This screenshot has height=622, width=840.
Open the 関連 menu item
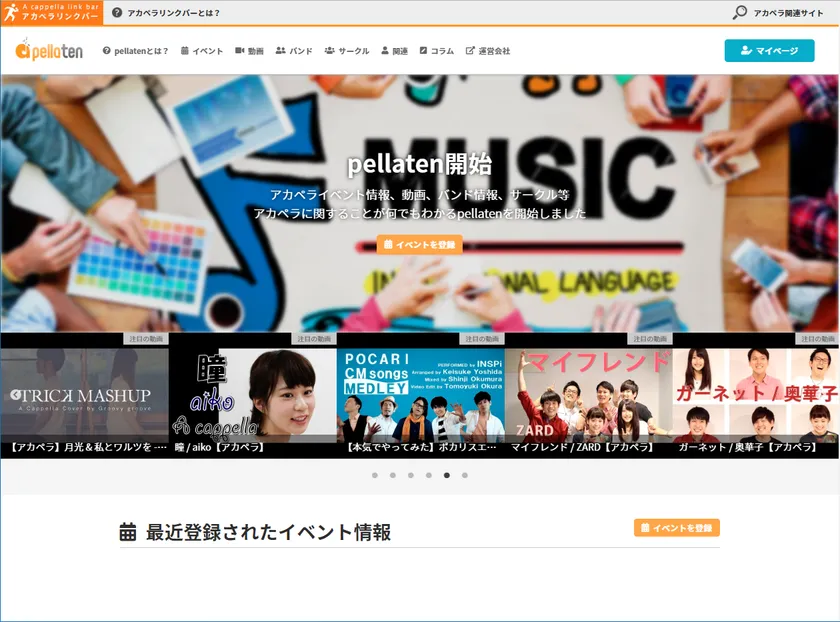(x=394, y=51)
